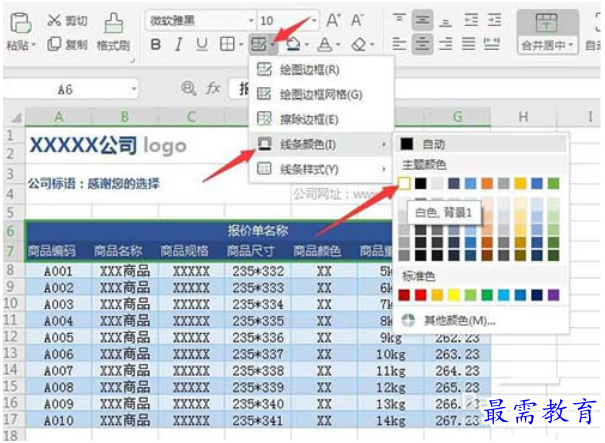Click the Copy (复制) icon
This screenshot has height=443, width=605.
coord(54,44)
